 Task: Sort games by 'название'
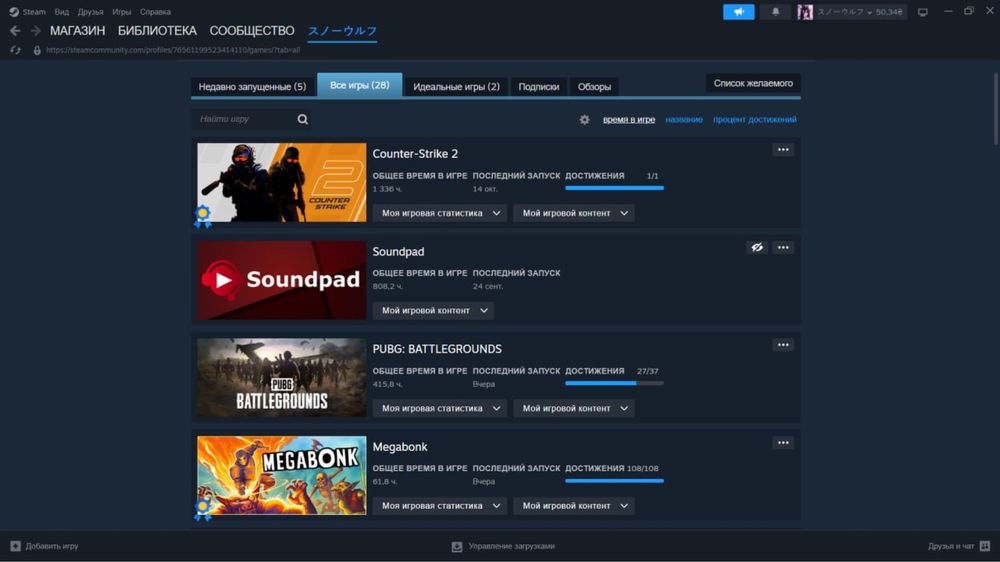684,119
